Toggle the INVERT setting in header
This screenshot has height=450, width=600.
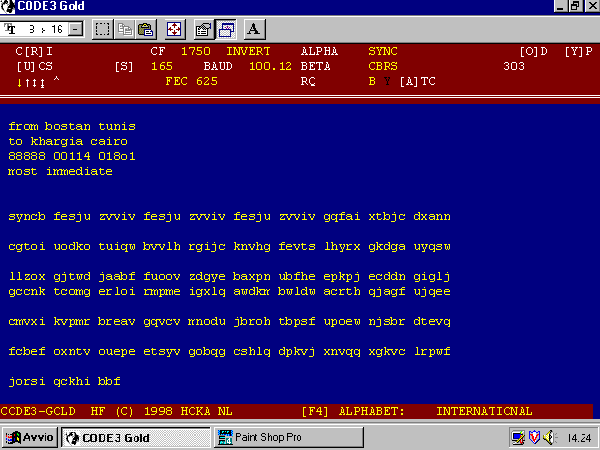[x=249, y=50]
